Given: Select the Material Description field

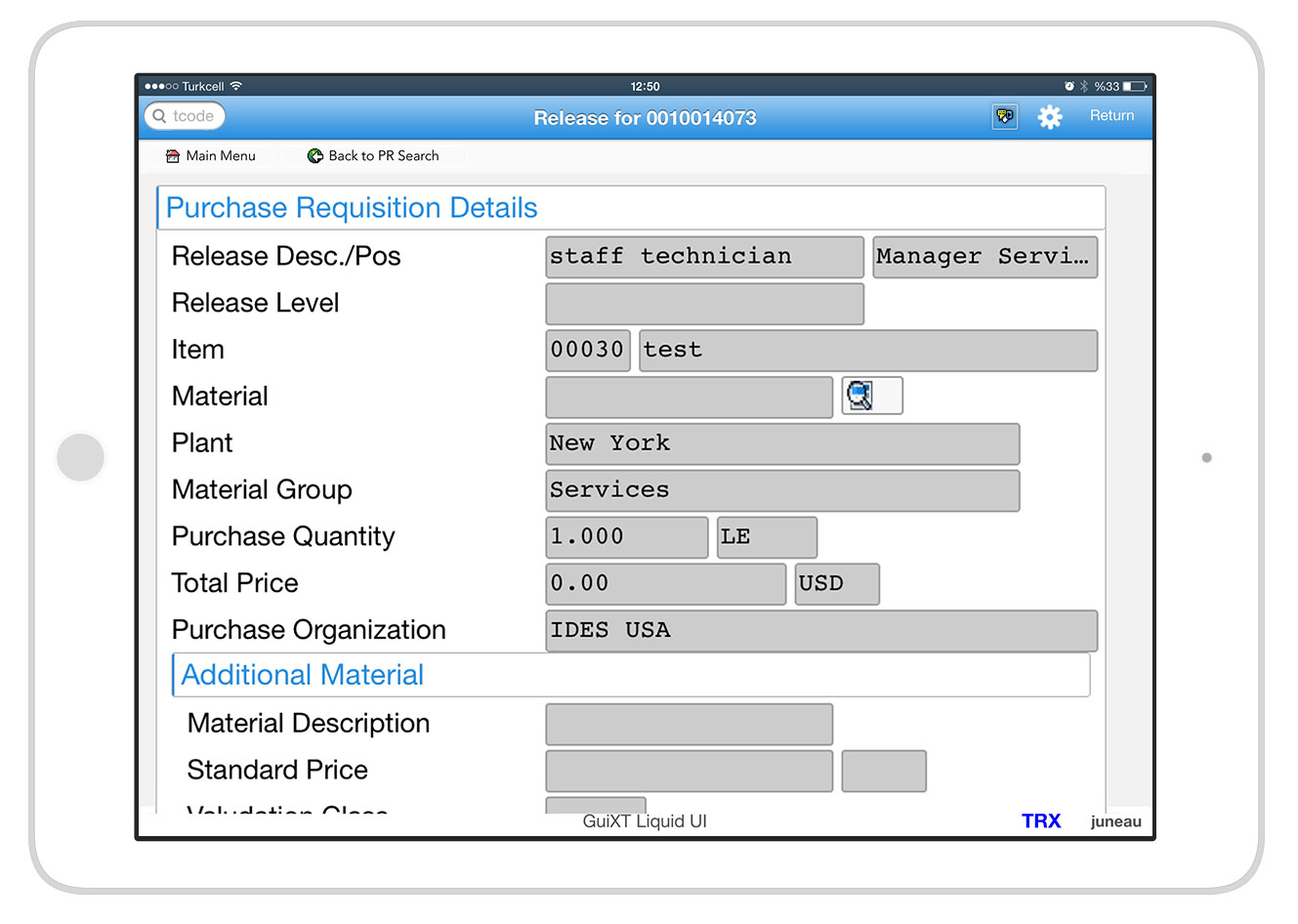Looking at the screenshot, I should 689,725.
